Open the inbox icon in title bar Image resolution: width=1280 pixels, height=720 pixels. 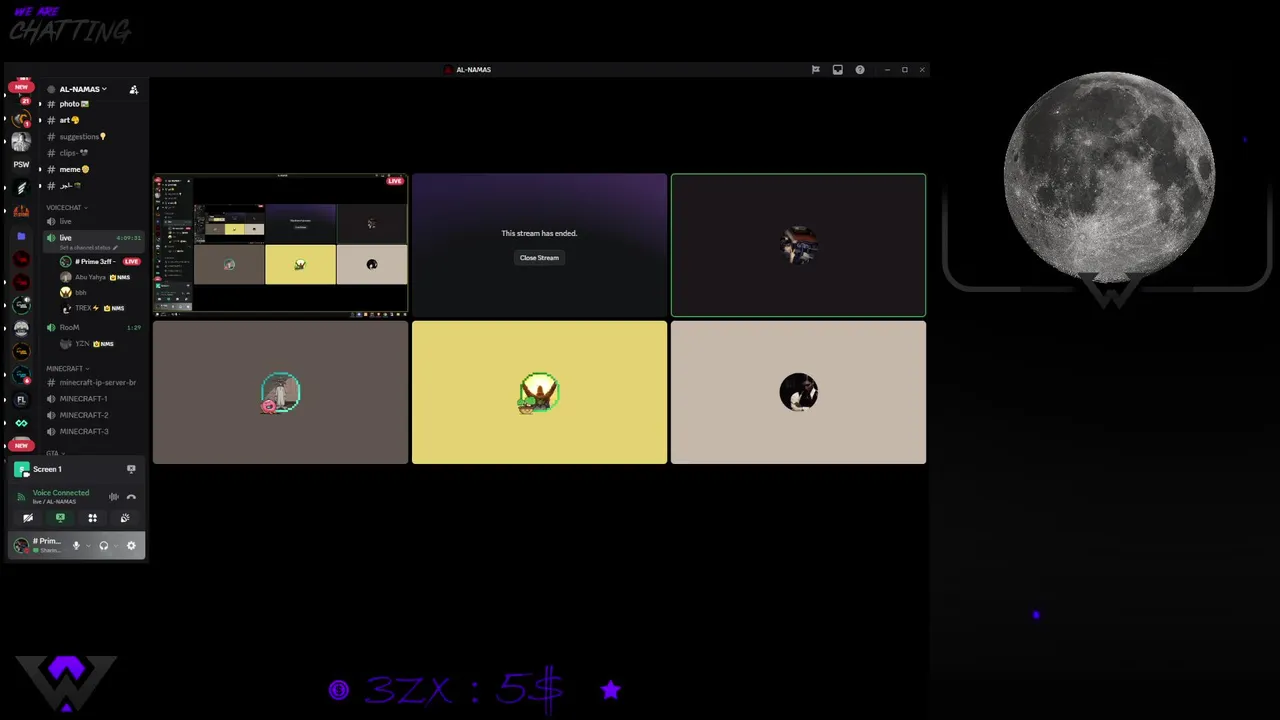pyautogui.click(x=837, y=70)
